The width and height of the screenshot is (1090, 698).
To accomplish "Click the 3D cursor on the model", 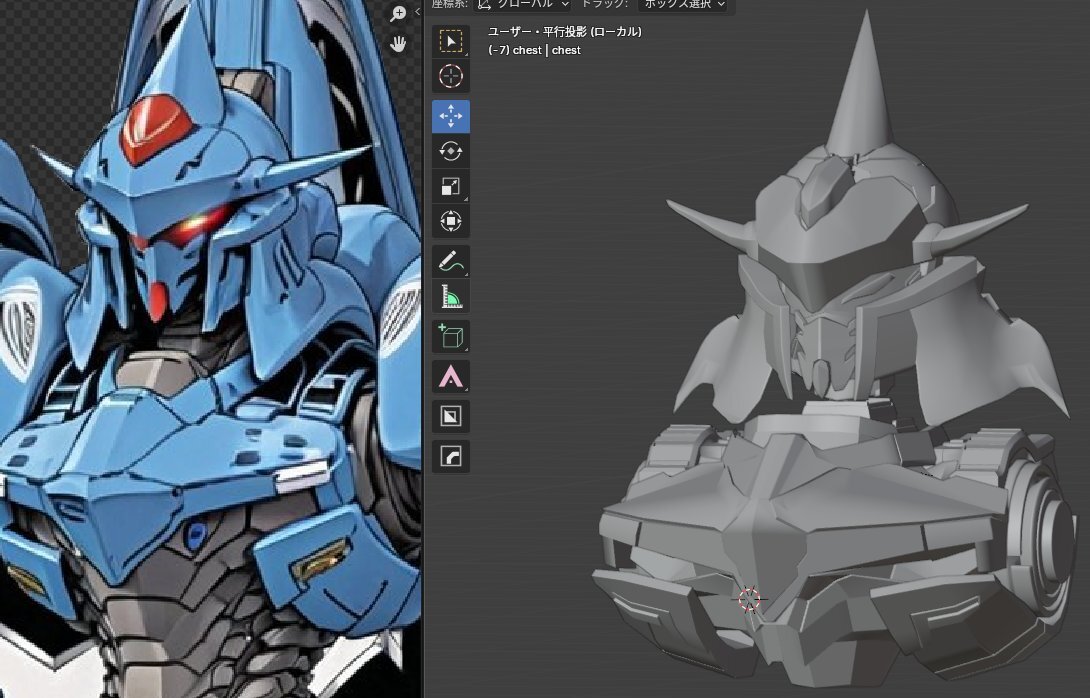I will pyautogui.click(x=749, y=600).
